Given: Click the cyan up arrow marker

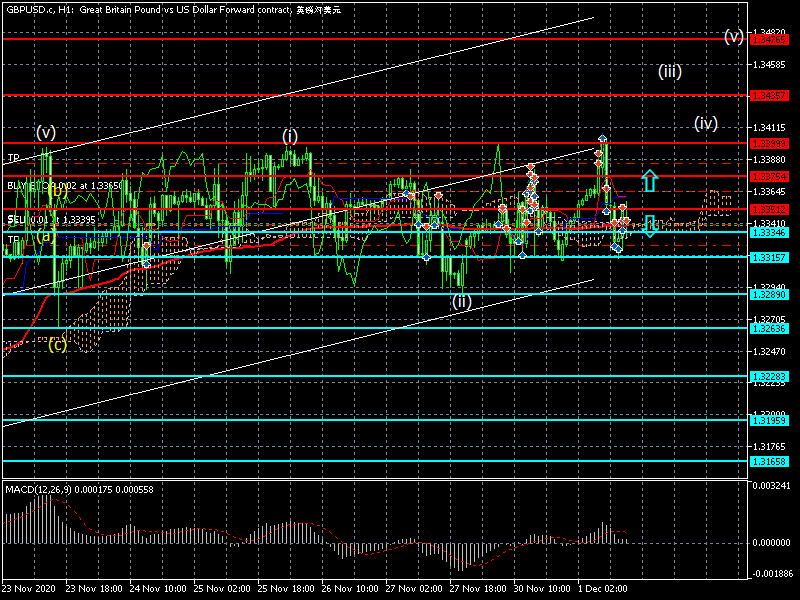Looking at the screenshot, I should 650,180.
